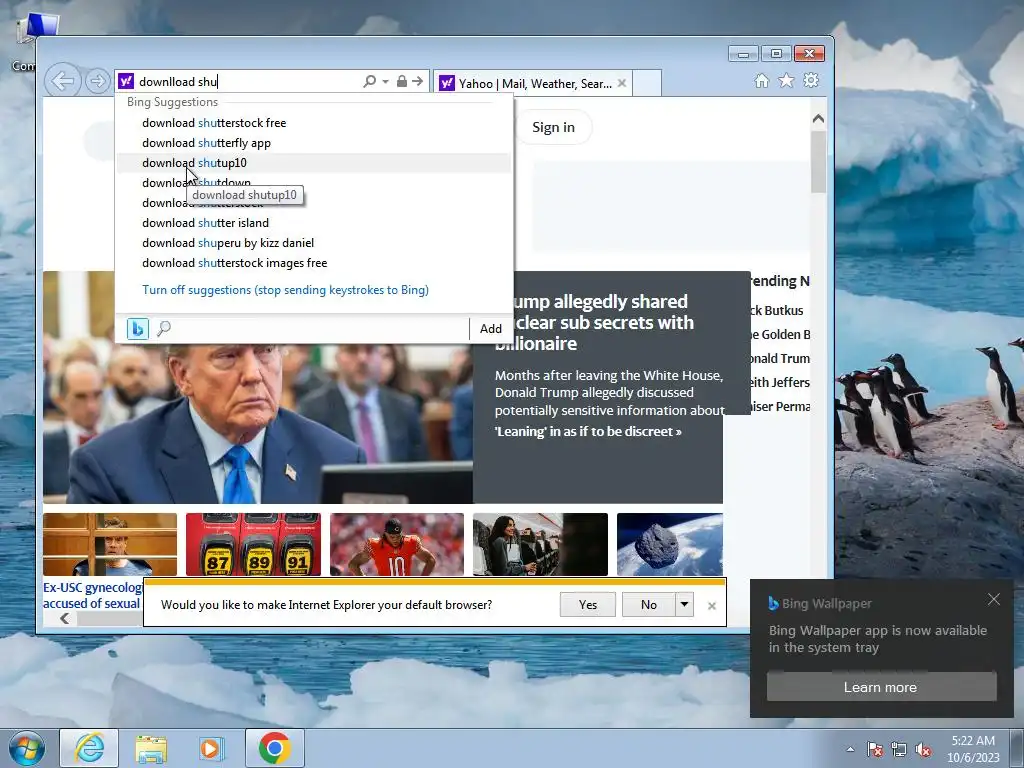
Task: Pick the download shutter island suggestion
Action: coord(313,223)
